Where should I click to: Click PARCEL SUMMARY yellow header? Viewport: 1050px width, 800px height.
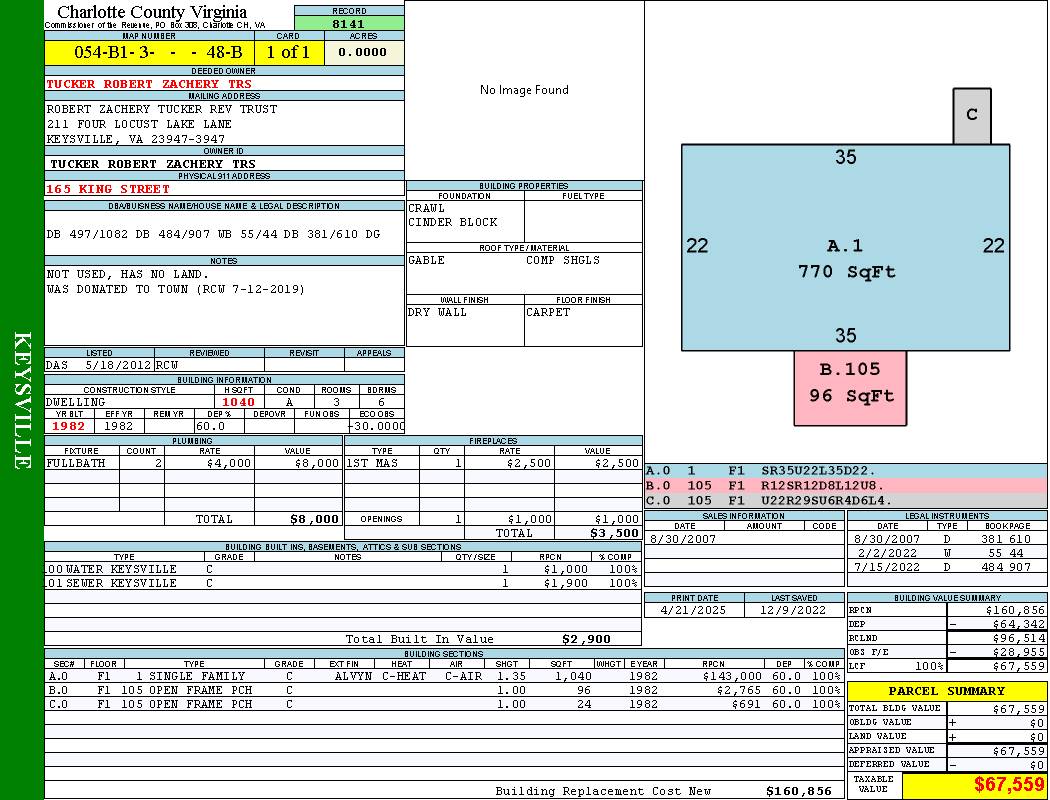point(947,691)
